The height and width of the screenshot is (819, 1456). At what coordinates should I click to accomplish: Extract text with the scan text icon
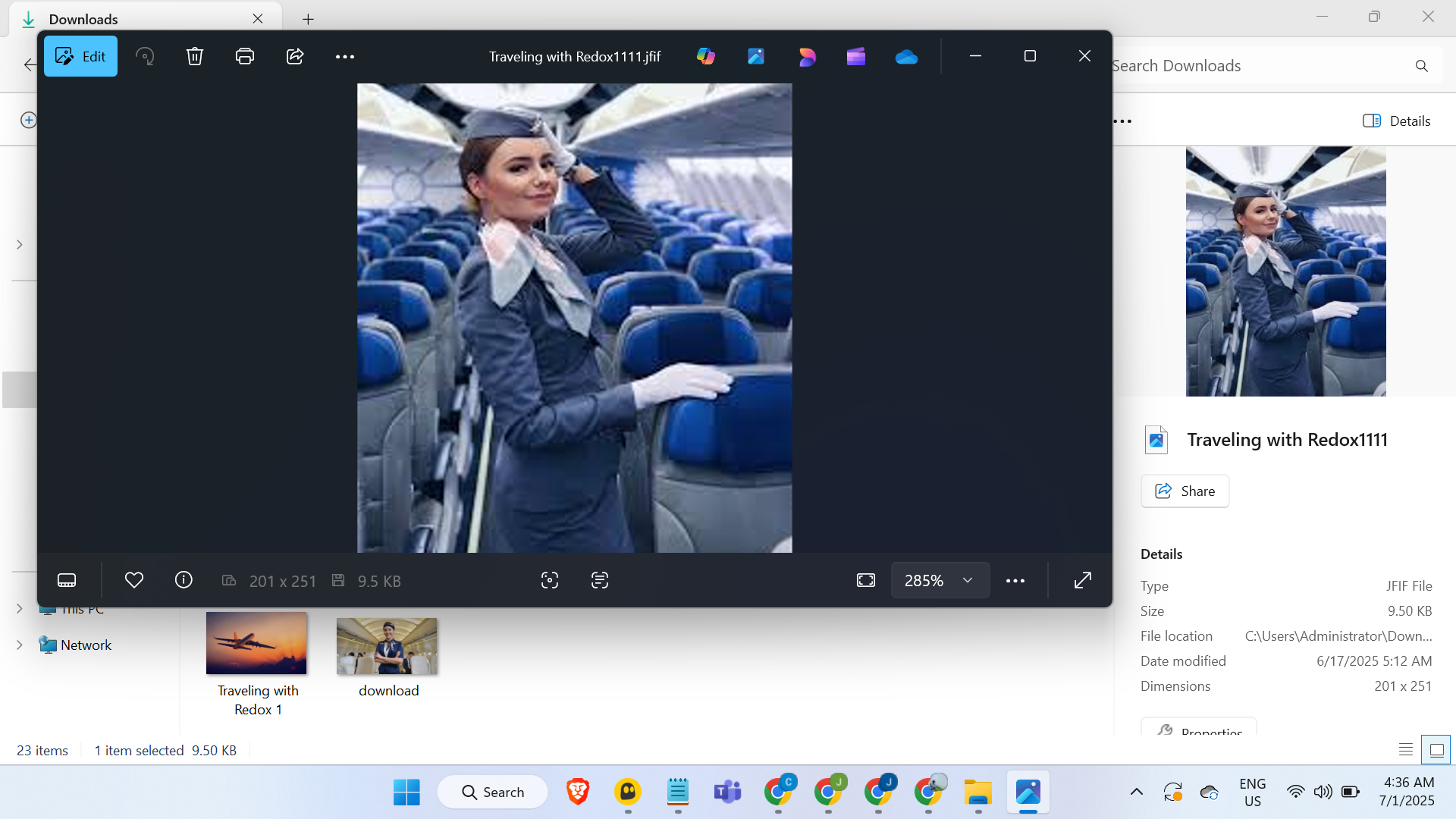600,580
